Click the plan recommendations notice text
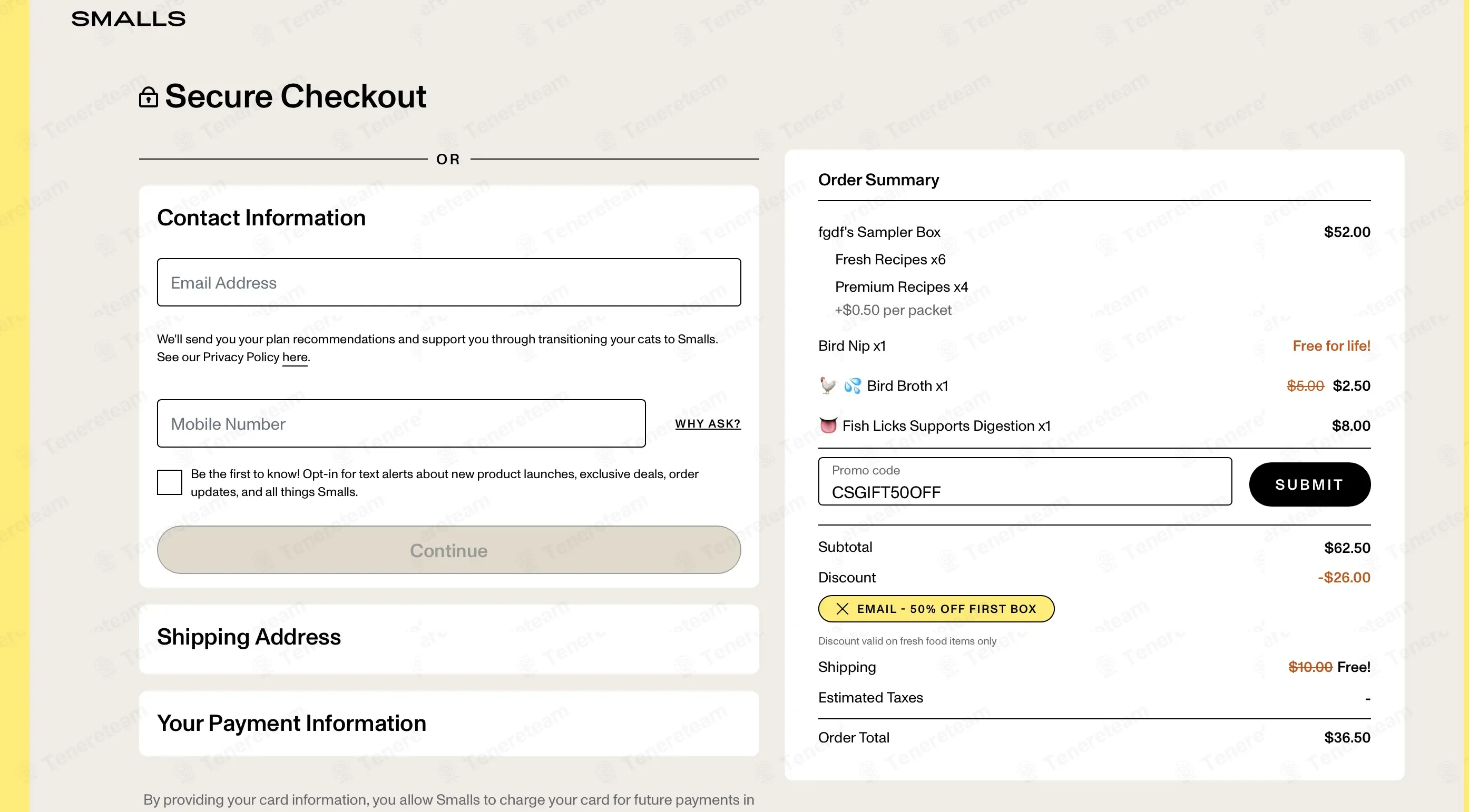This screenshot has height=812, width=1469. point(437,348)
